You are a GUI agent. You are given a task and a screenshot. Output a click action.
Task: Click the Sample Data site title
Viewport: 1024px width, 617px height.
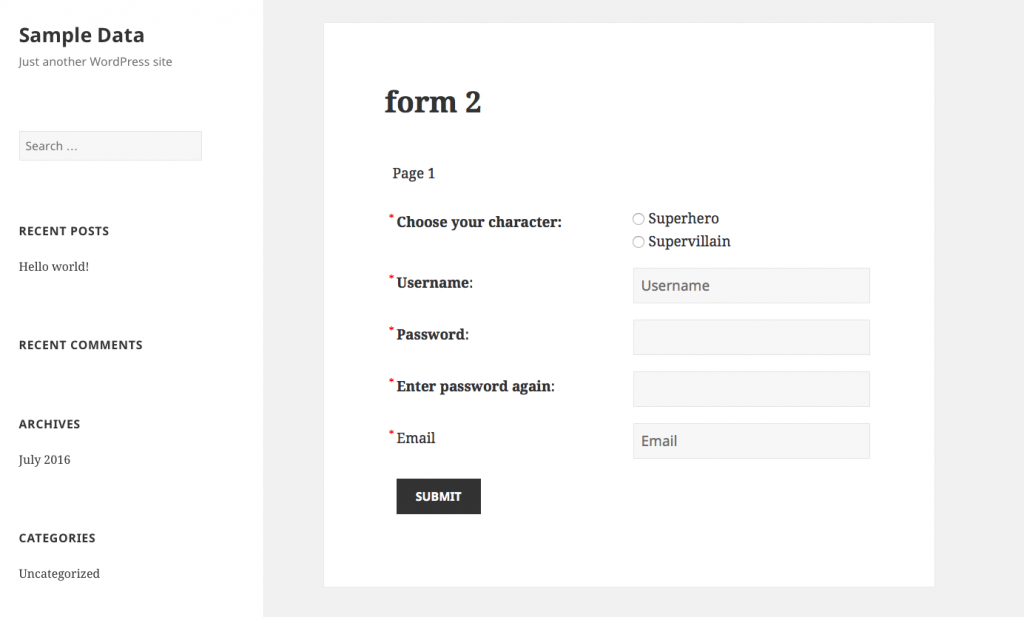tap(81, 34)
